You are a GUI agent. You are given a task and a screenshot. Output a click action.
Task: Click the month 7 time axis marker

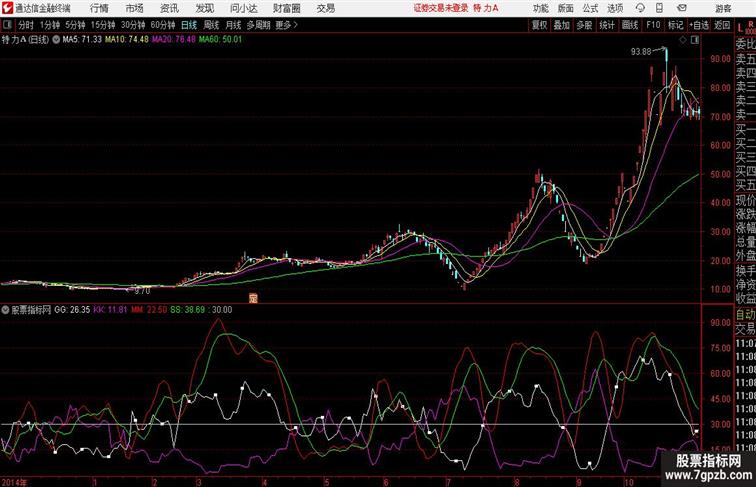pos(448,482)
